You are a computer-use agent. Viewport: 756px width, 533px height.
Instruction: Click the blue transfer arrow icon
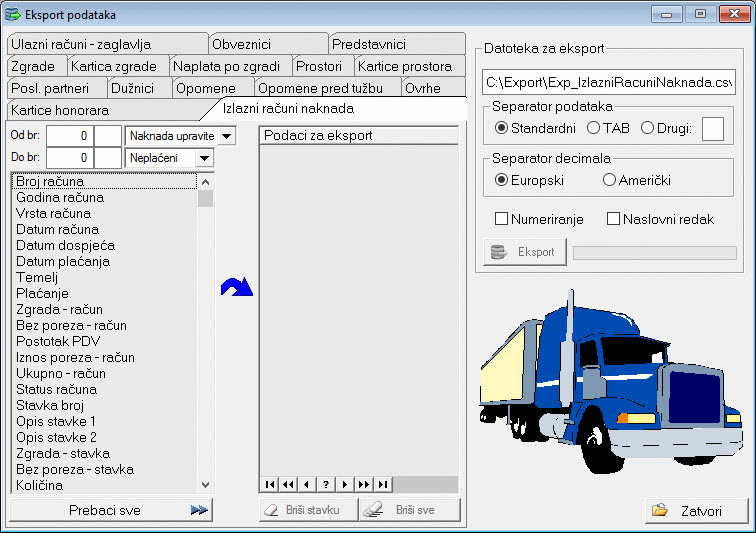pos(236,288)
